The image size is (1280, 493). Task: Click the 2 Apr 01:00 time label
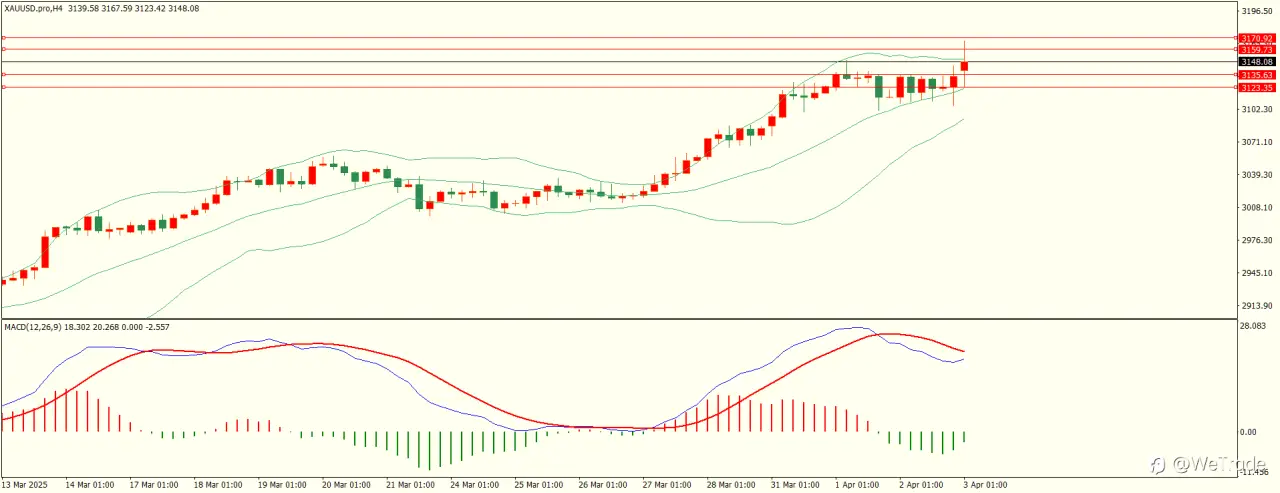point(922,485)
